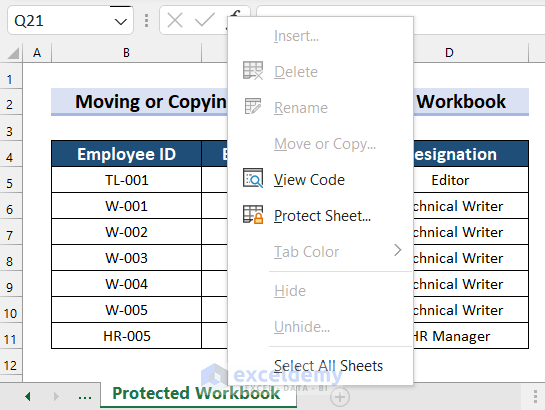Viewport: 545px width, 410px height.
Task: Open the hidden sheets ellipsis
Action: point(85,396)
